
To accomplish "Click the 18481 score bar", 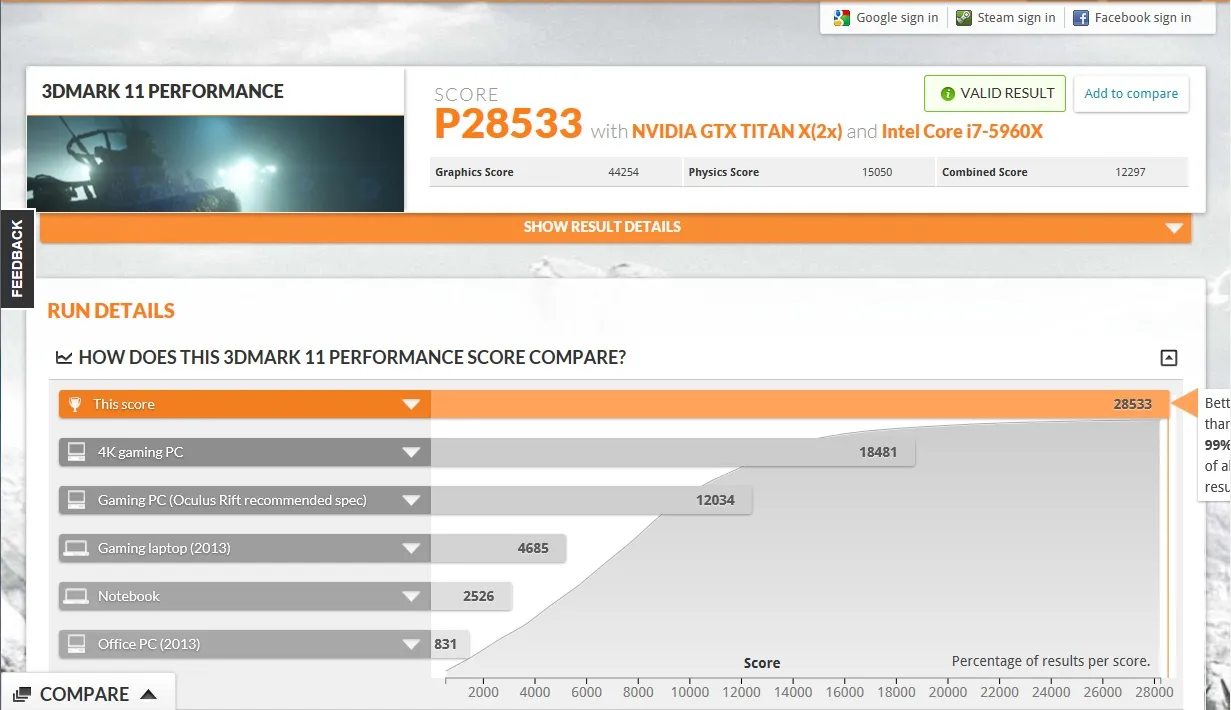I will pos(673,452).
